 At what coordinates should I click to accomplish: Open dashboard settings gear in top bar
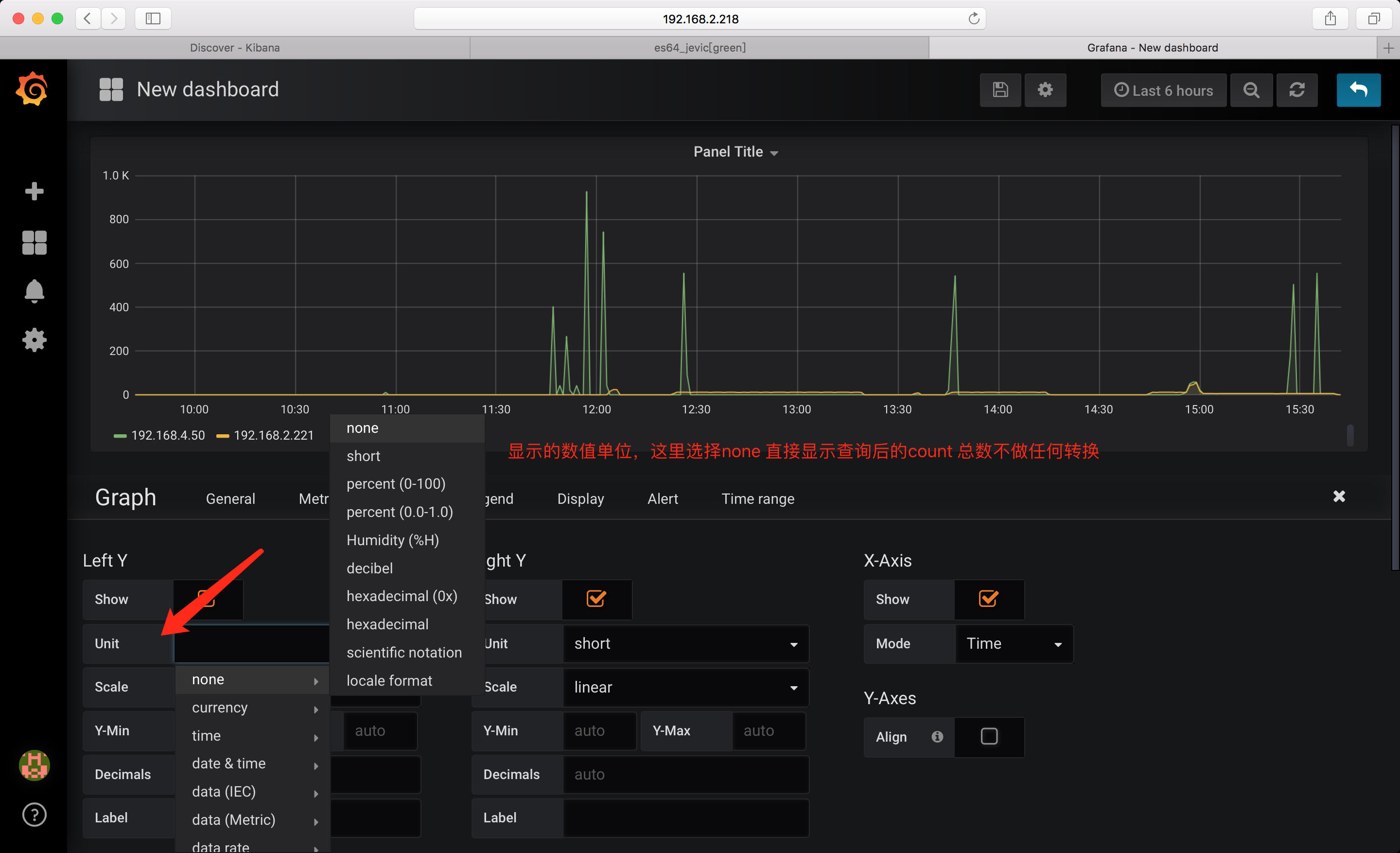click(x=1045, y=90)
